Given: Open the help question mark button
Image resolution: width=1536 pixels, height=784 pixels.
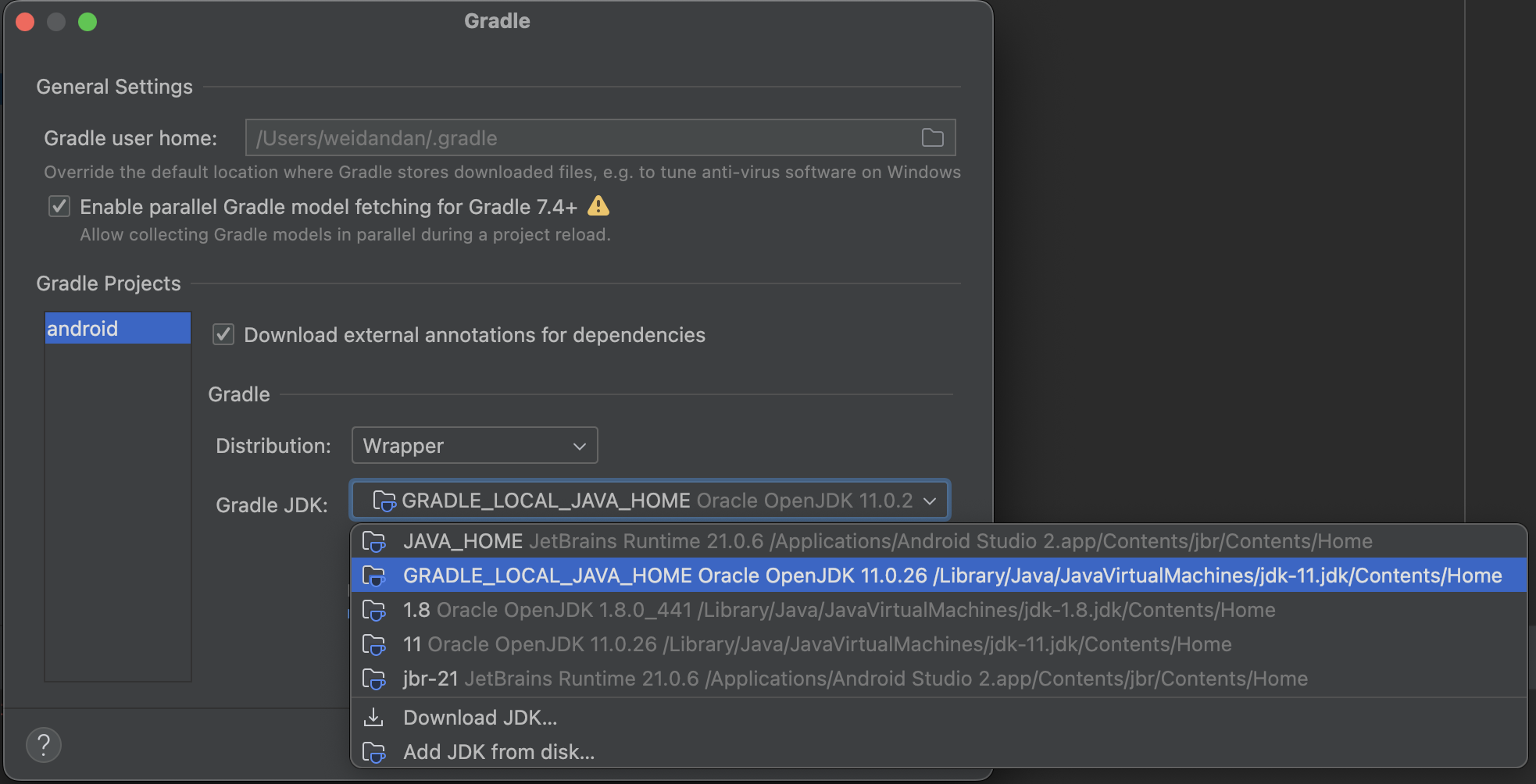Looking at the screenshot, I should pos(44,745).
